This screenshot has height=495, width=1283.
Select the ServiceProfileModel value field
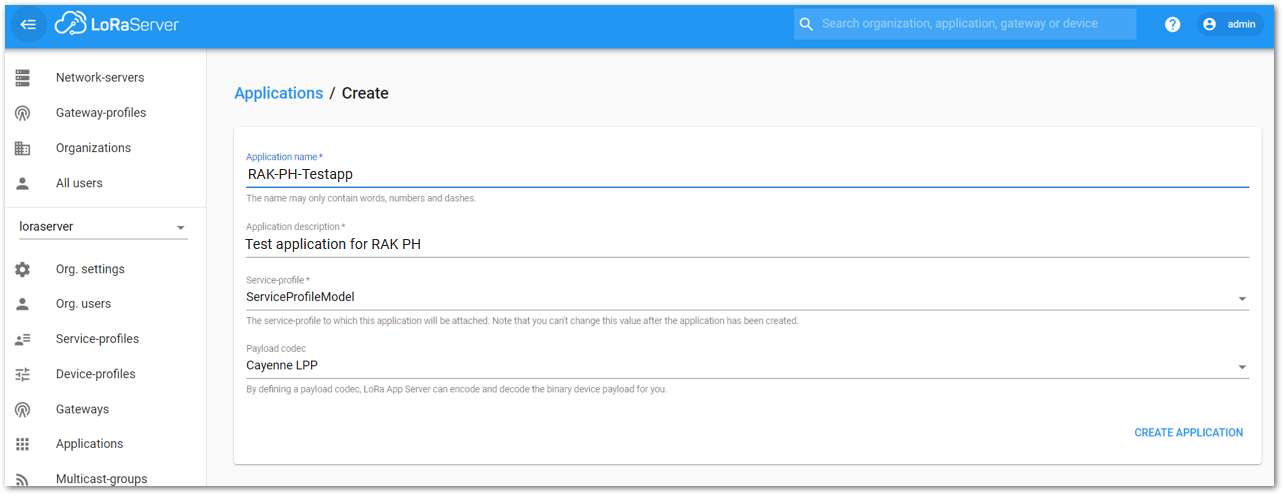747,297
